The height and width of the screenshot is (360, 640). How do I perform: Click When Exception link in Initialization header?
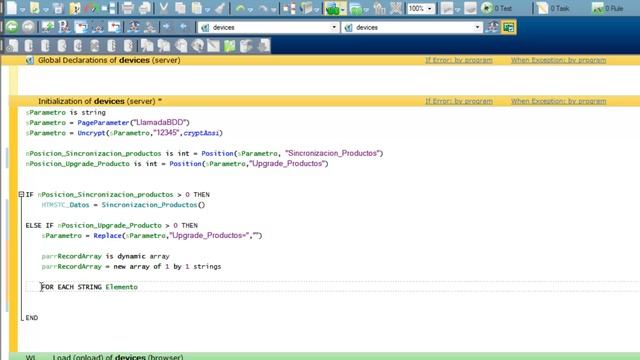coord(558,101)
